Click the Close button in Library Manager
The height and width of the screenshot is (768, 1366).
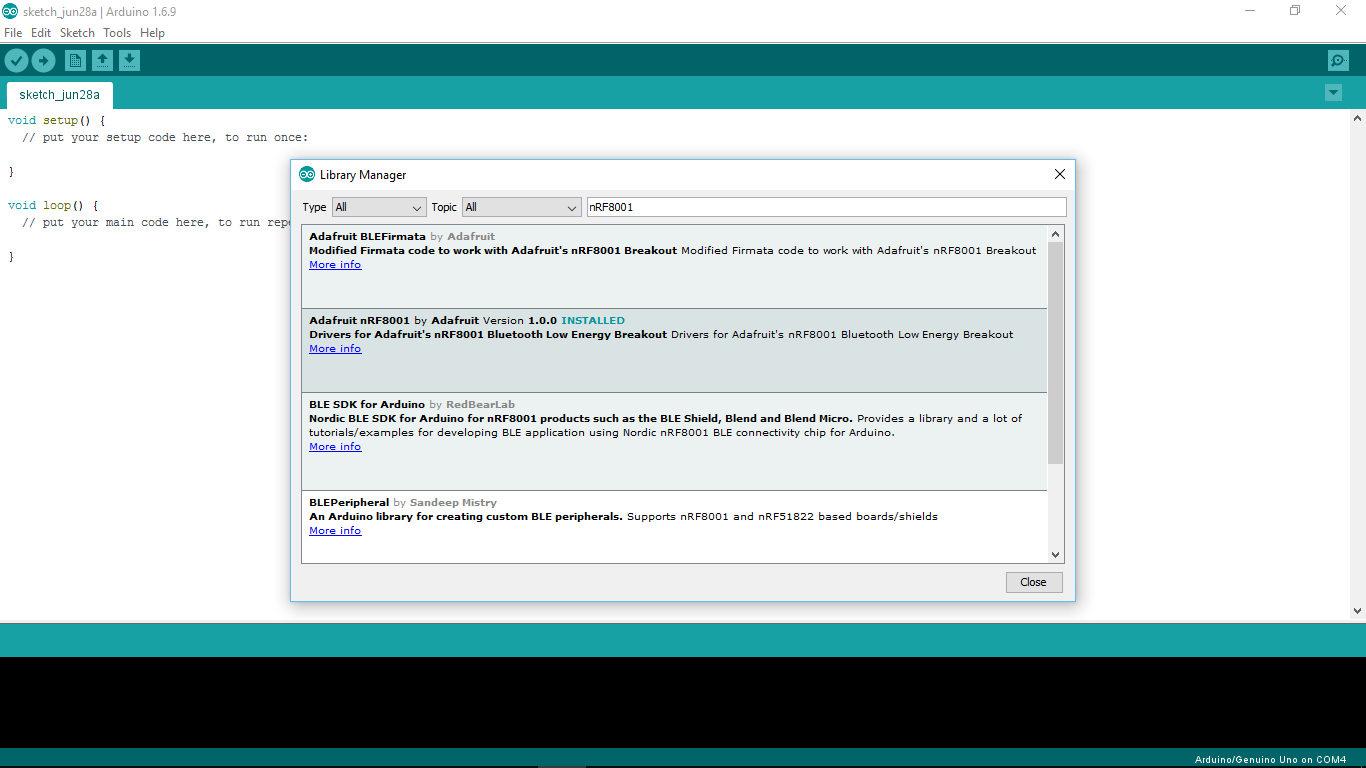[1034, 582]
